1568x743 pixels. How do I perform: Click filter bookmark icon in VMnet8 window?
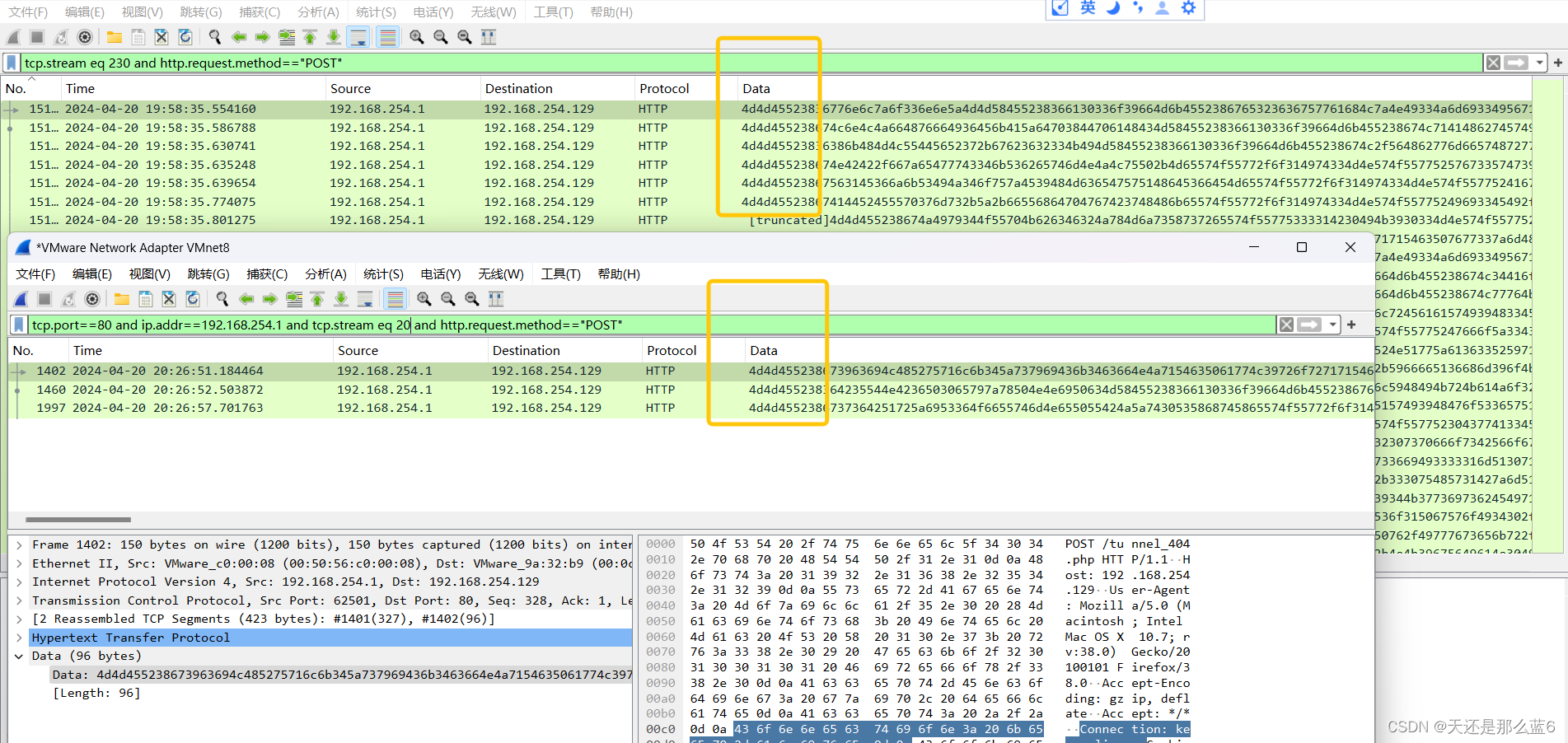coord(19,325)
